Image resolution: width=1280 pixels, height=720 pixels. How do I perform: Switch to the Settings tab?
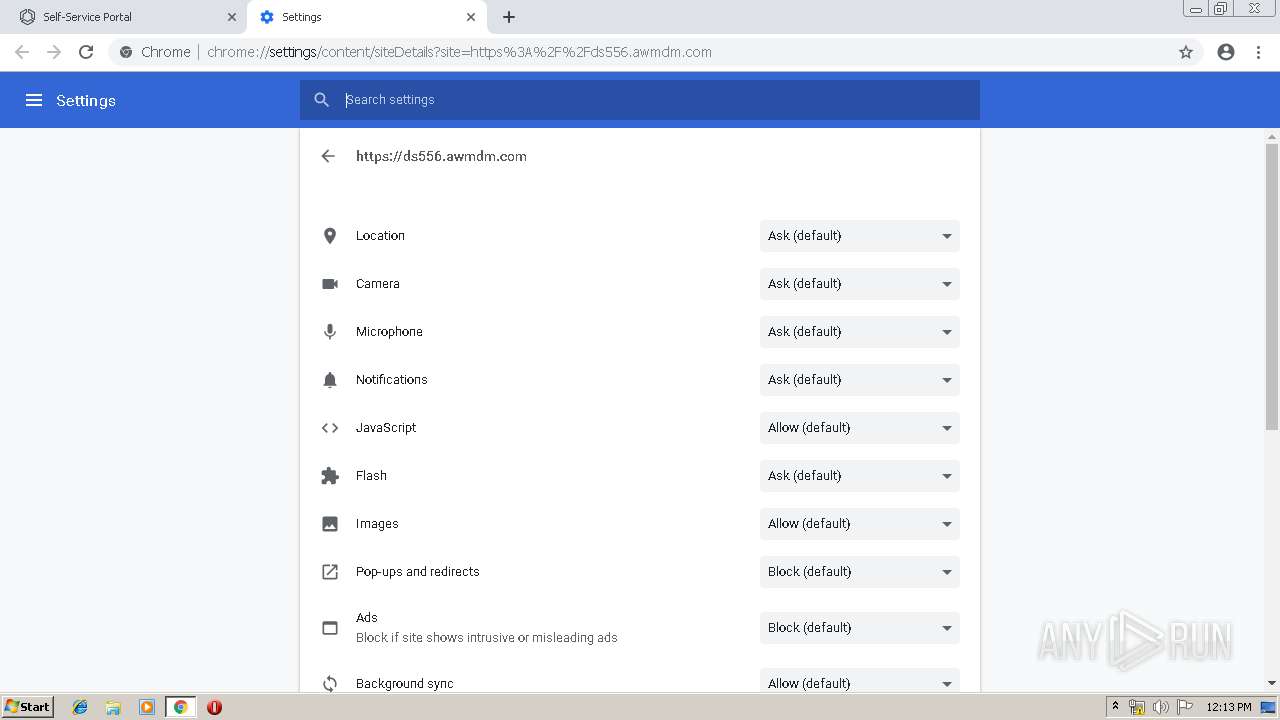(366, 17)
